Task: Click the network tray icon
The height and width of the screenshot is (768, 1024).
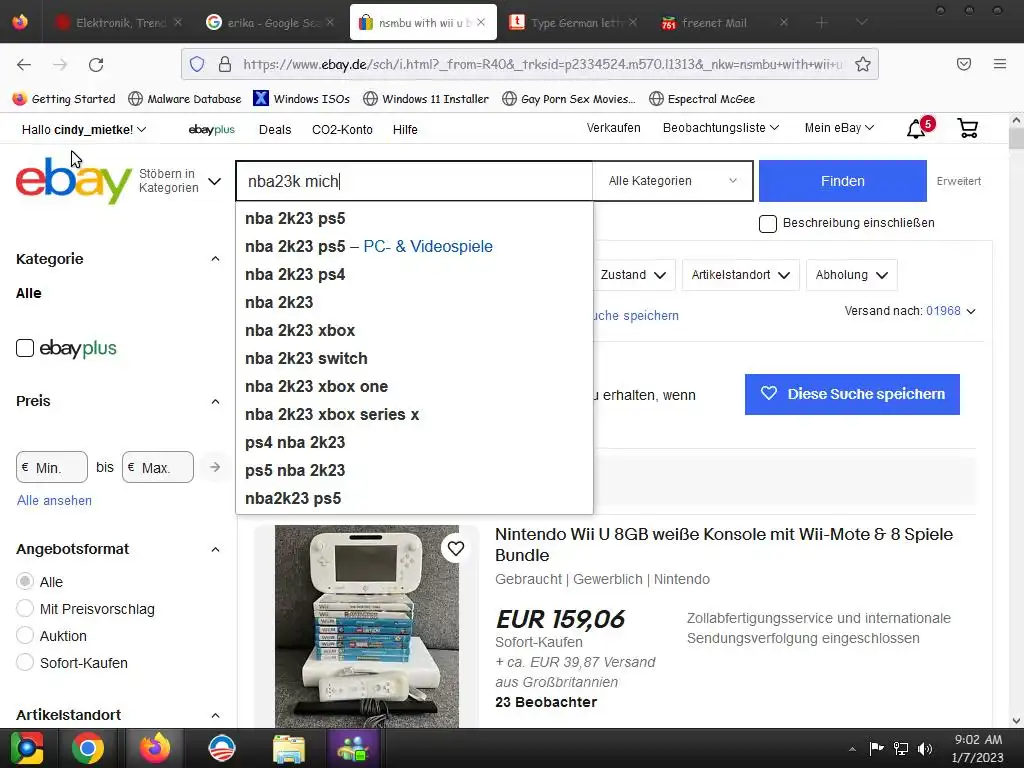Action: (x=901, y=748)
